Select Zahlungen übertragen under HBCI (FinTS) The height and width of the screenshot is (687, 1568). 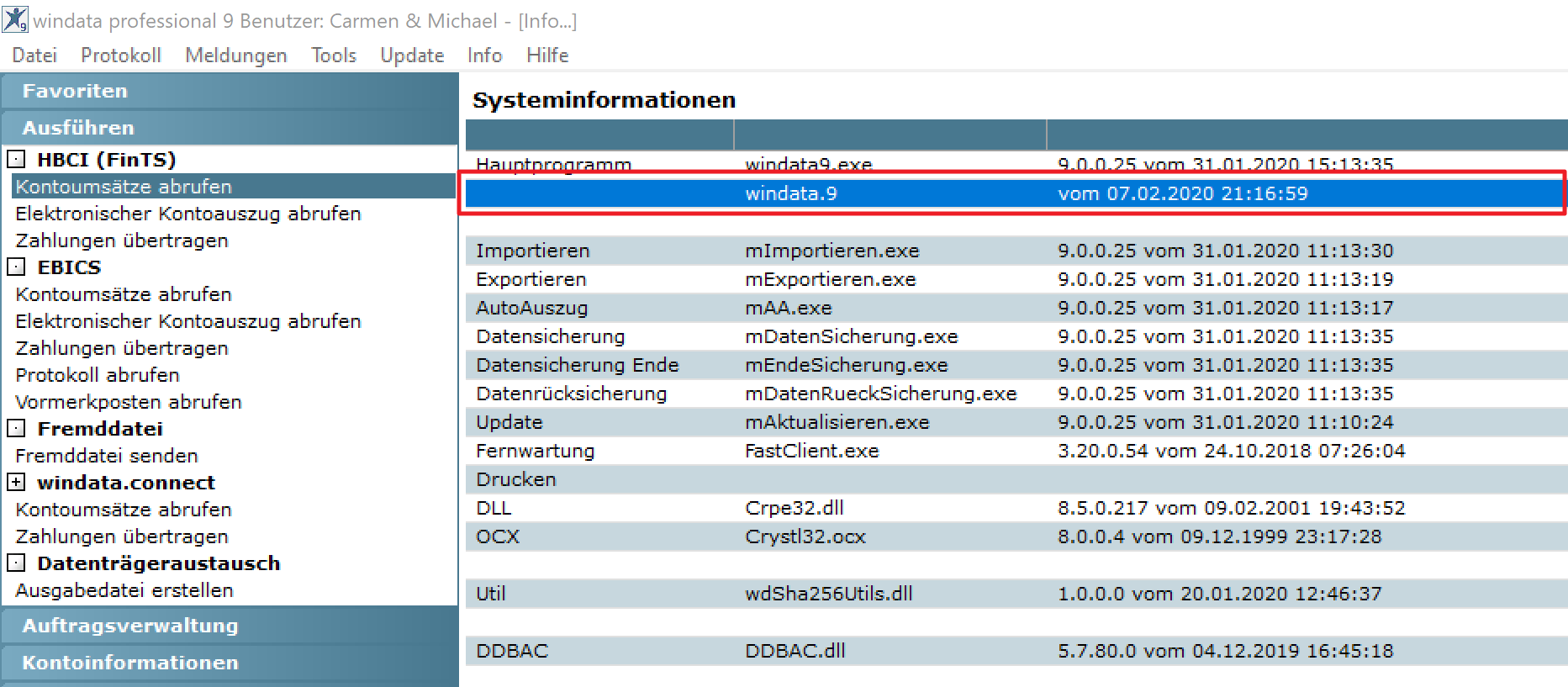pos(122,240)
